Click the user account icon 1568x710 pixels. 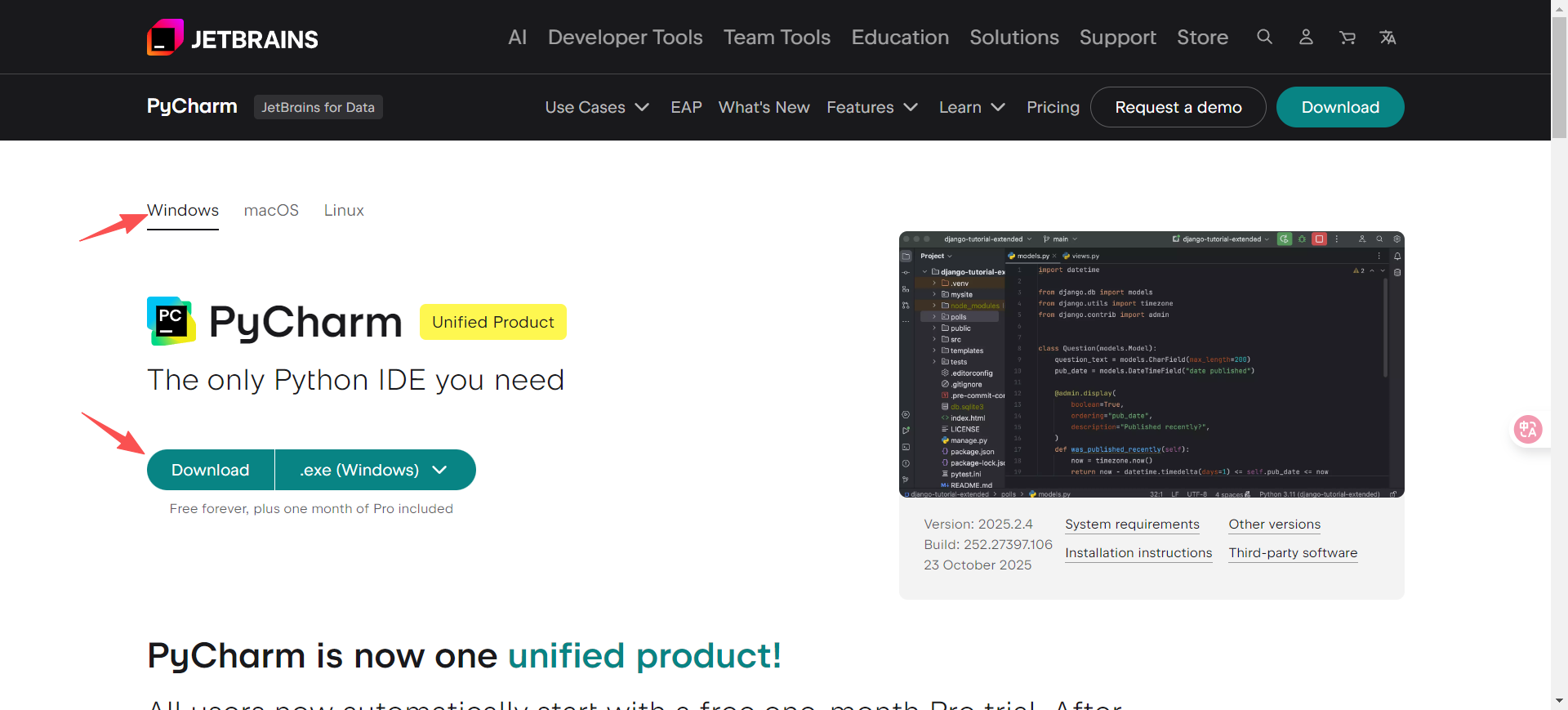click(1306, 37)
